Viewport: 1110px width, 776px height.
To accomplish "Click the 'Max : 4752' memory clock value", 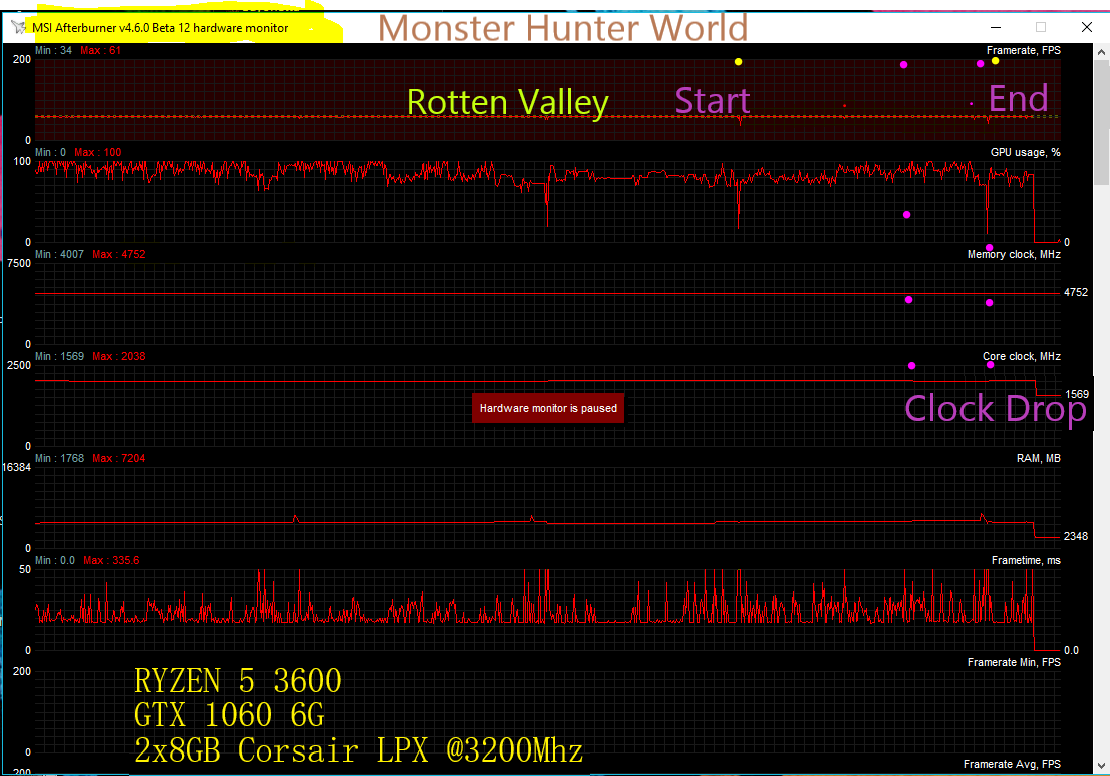I will (x=118, y=254).
